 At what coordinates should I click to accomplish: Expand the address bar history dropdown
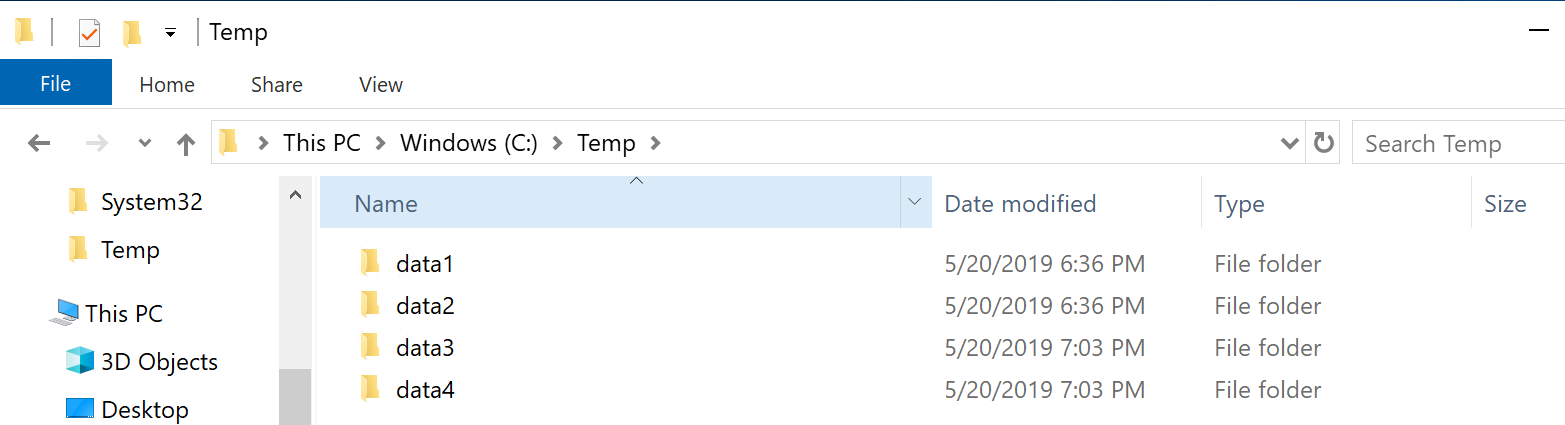tap(1290, 143)
